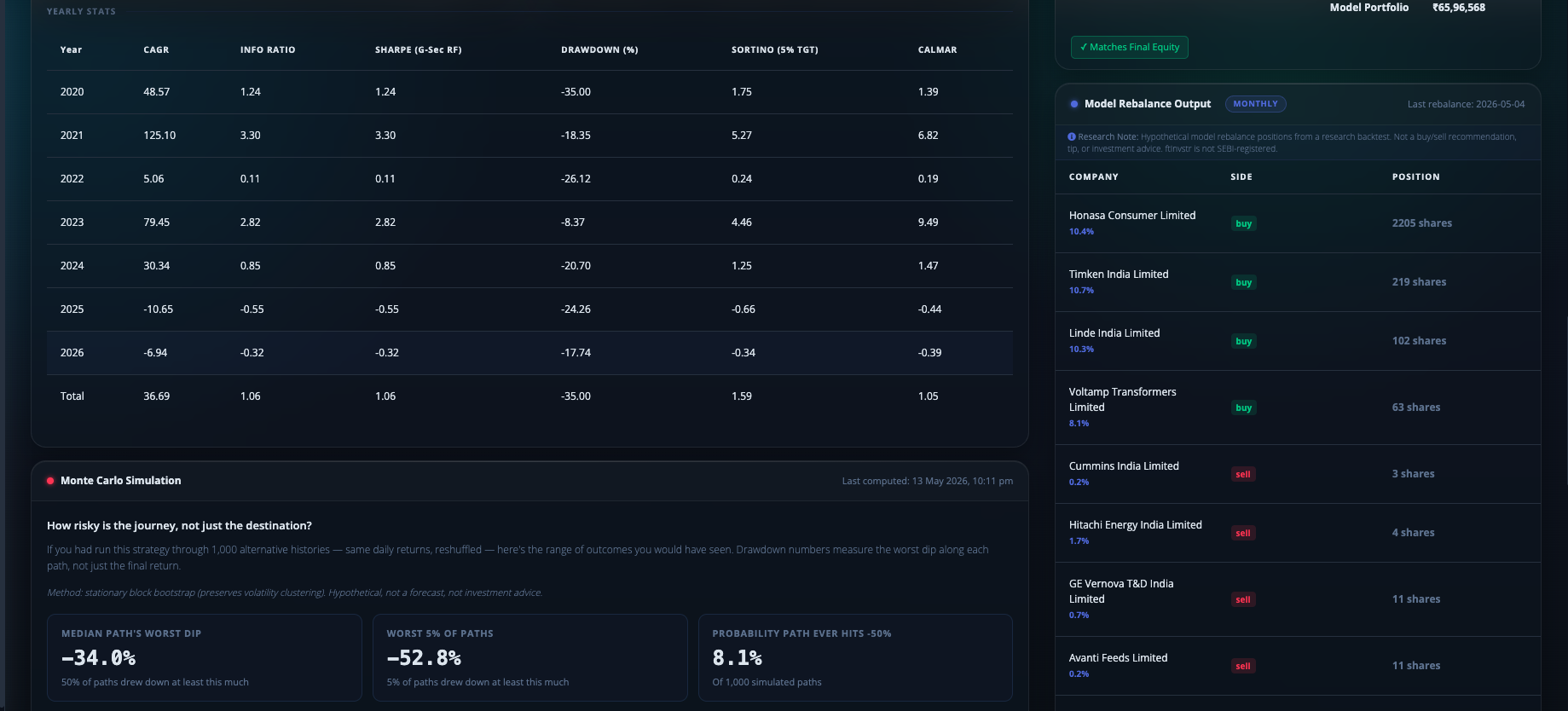
Task: Select the 2022 year row label
Action: (72, 179)
